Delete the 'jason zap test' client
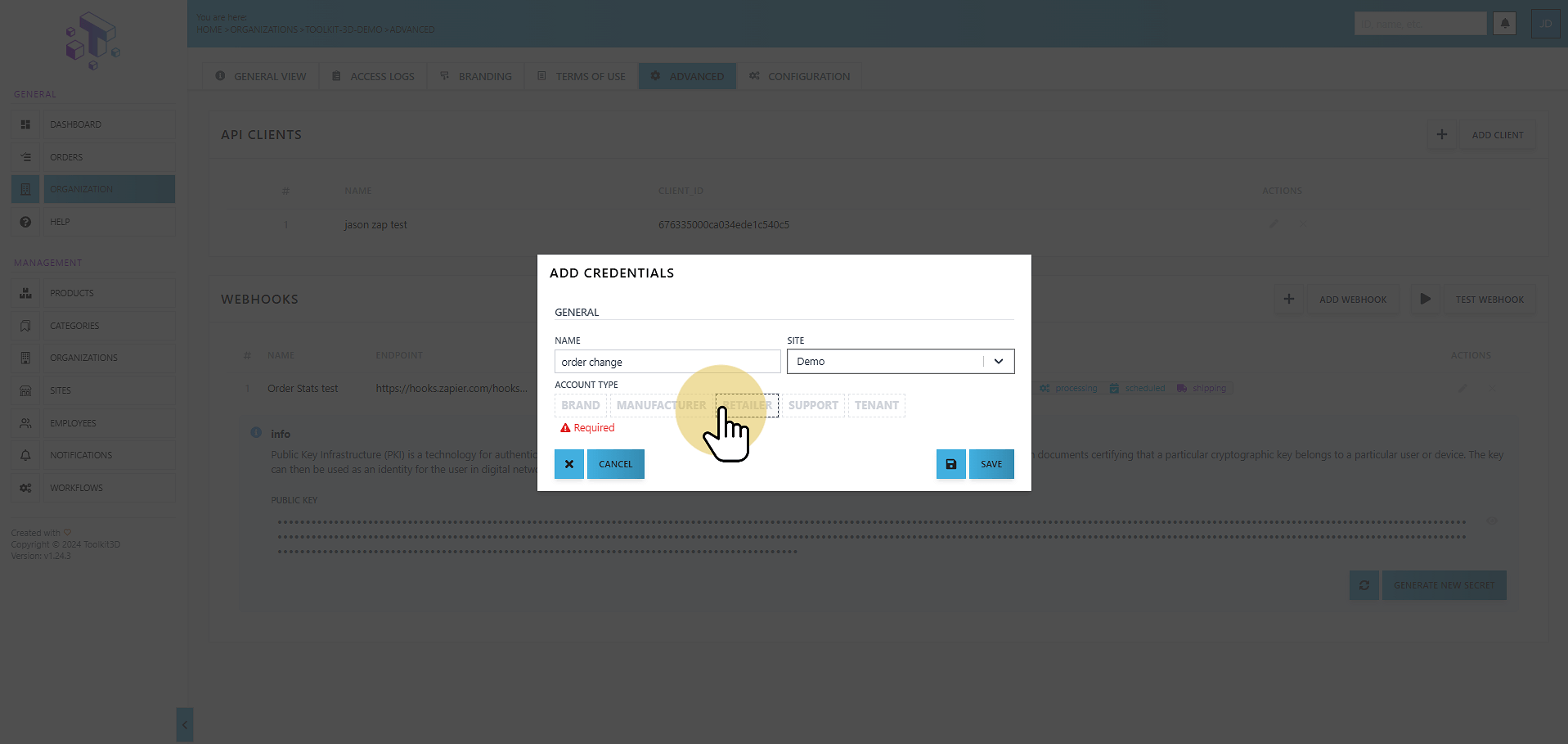The image size is (1568, 744). coord(1303,223)
